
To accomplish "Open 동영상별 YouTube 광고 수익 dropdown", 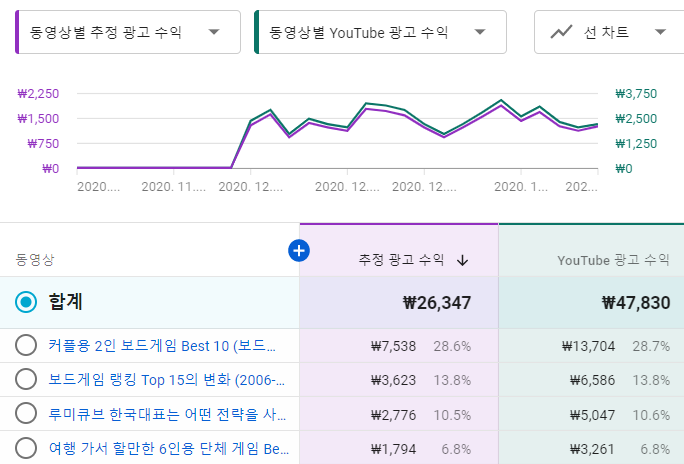I will point(380,32).
